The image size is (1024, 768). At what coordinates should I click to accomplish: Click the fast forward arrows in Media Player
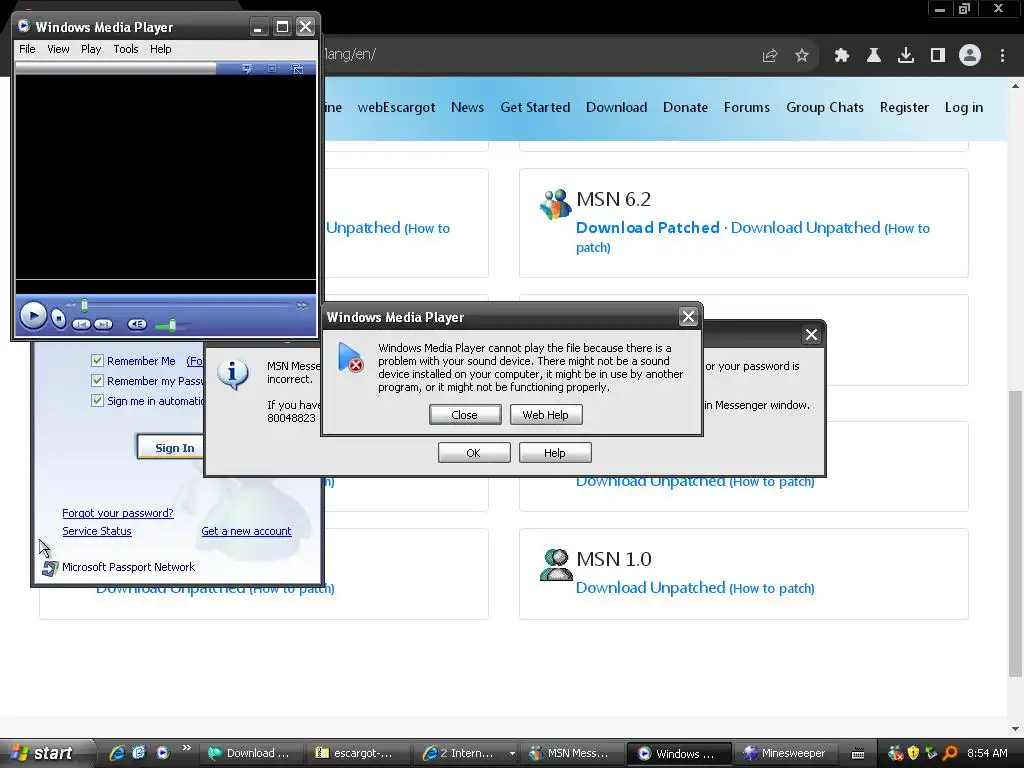tap(302, 305)
